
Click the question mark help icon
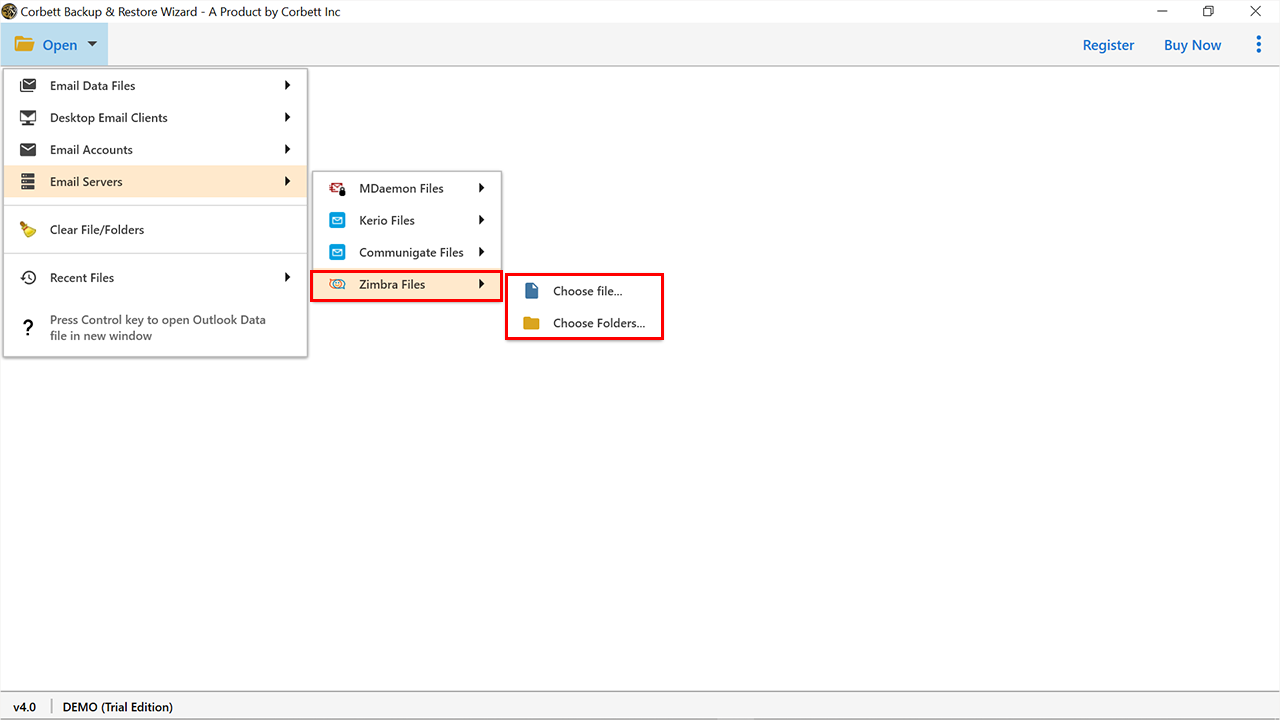point(28,328)
